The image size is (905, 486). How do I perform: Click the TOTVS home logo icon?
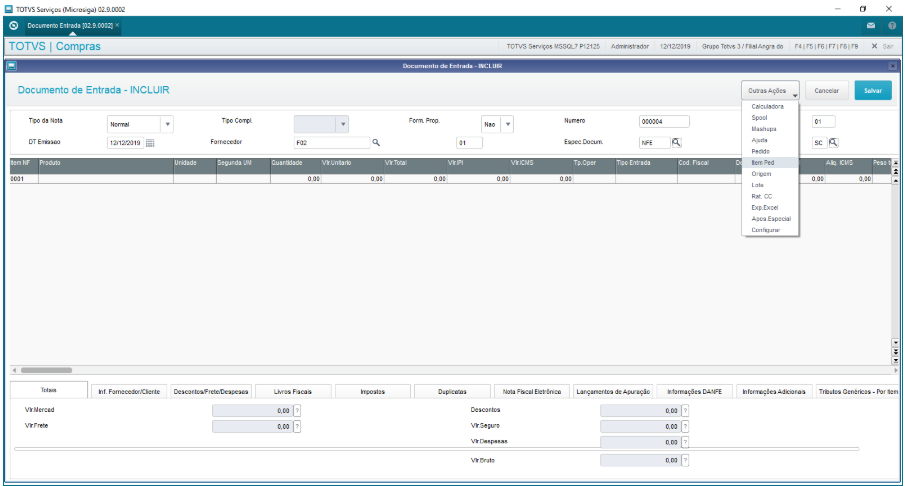(x=14, y=25)
